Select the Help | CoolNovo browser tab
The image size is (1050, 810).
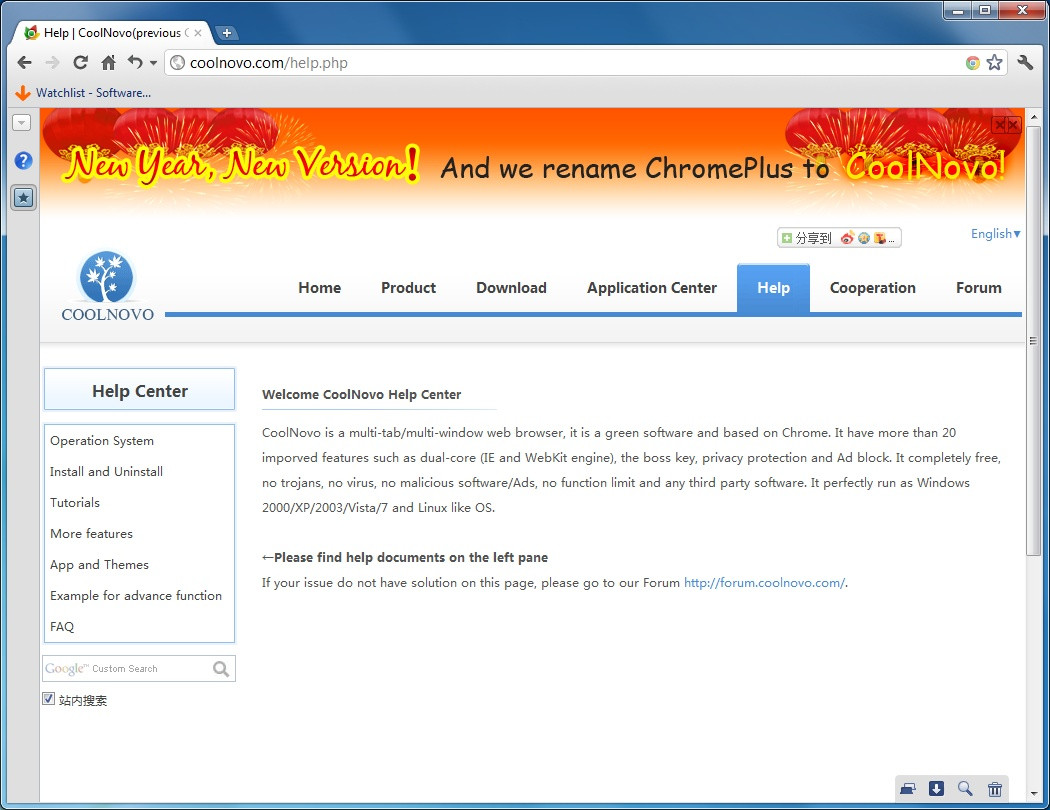click(x=112, y=33)
